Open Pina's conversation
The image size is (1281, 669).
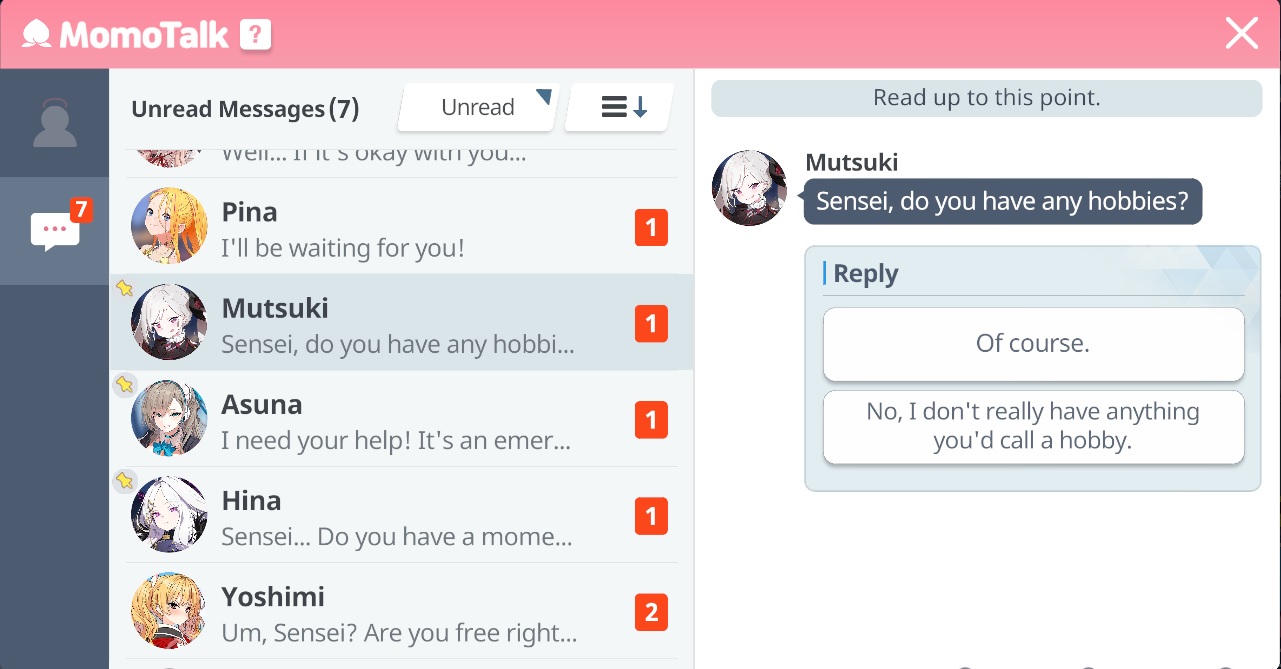tap(401, 227)
